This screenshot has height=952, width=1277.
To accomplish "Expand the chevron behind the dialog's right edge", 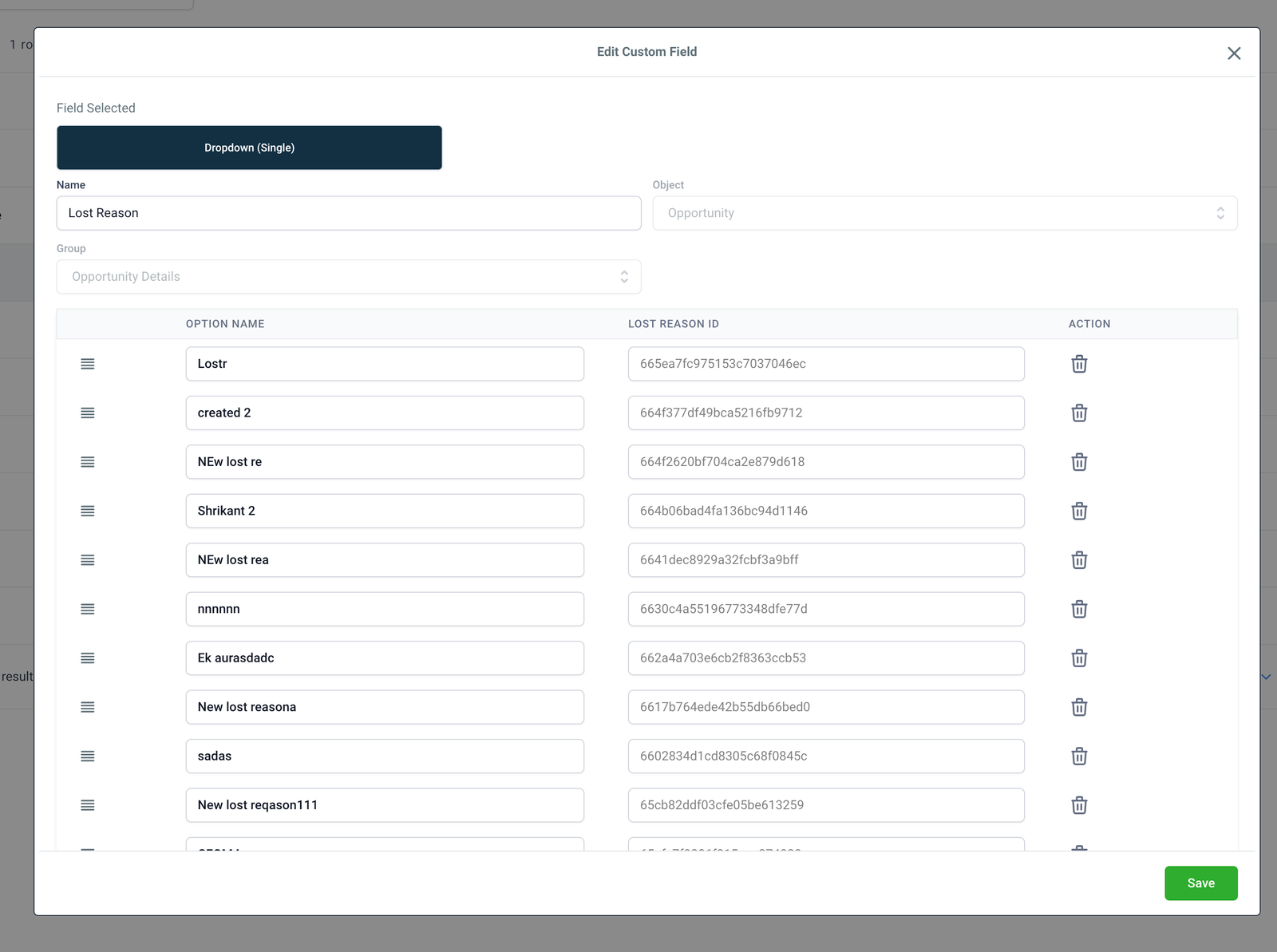I will pyautogui.click(x=1266, y=677).
